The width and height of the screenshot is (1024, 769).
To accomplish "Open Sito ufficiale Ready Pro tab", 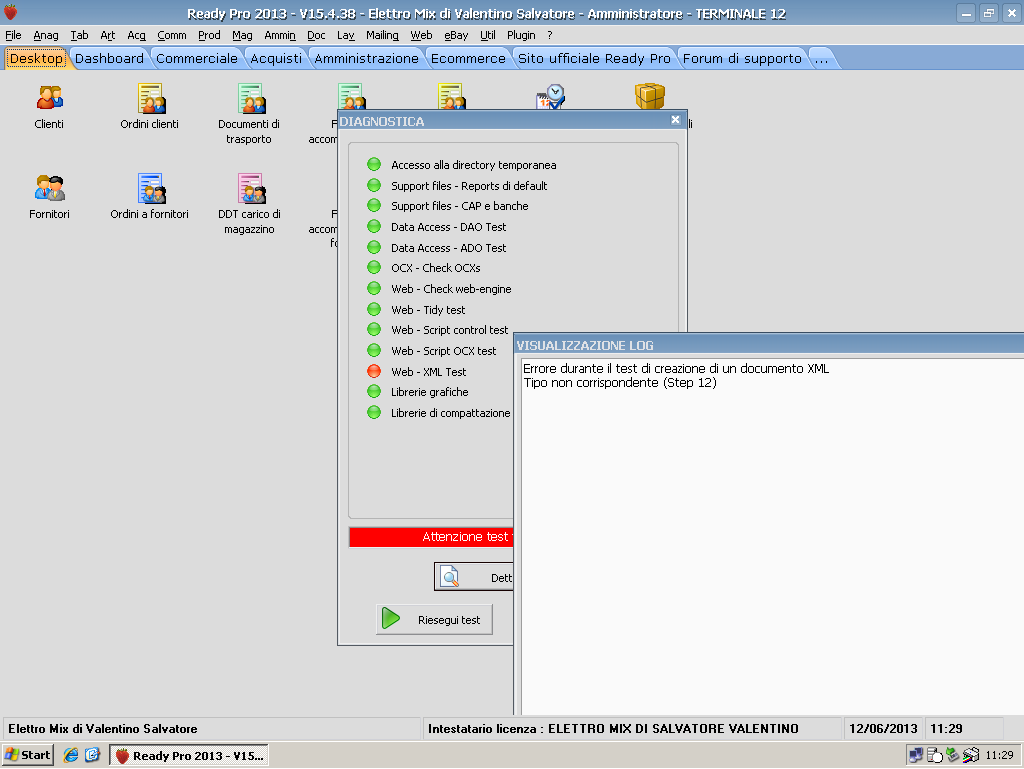I will (594, 59).
